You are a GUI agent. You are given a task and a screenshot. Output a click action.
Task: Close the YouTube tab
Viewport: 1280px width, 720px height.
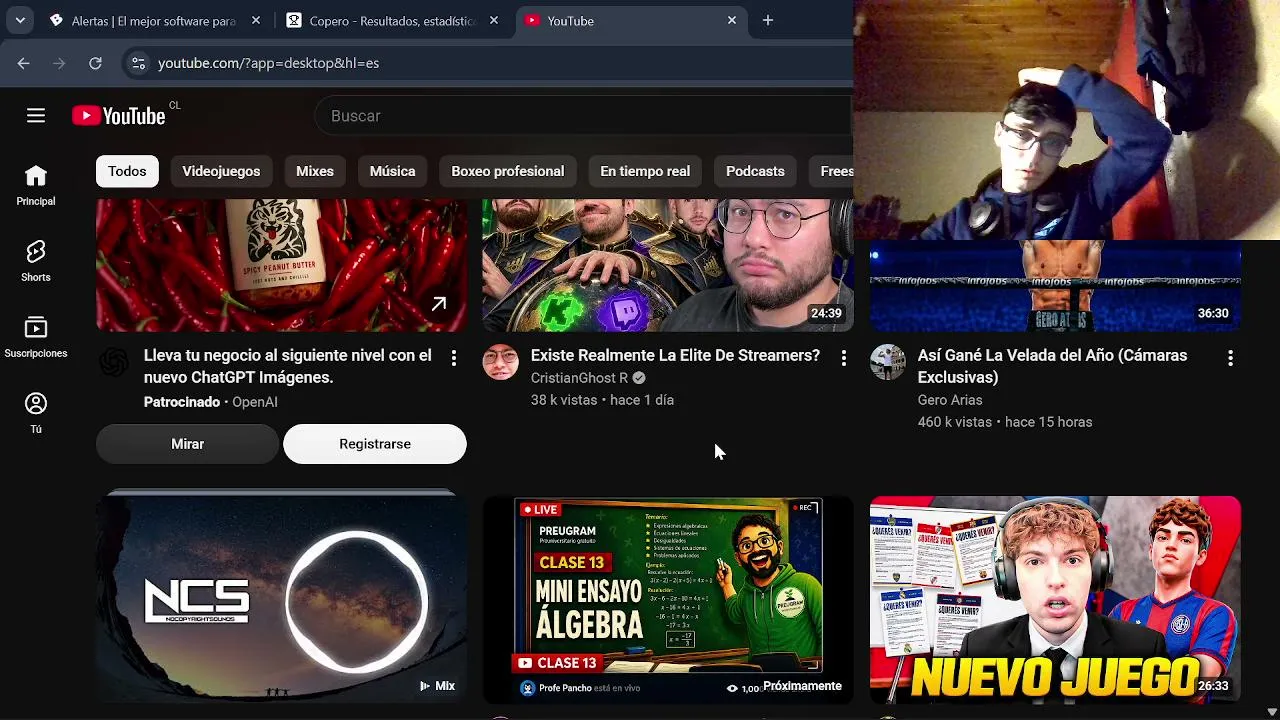tap(732, 20)
